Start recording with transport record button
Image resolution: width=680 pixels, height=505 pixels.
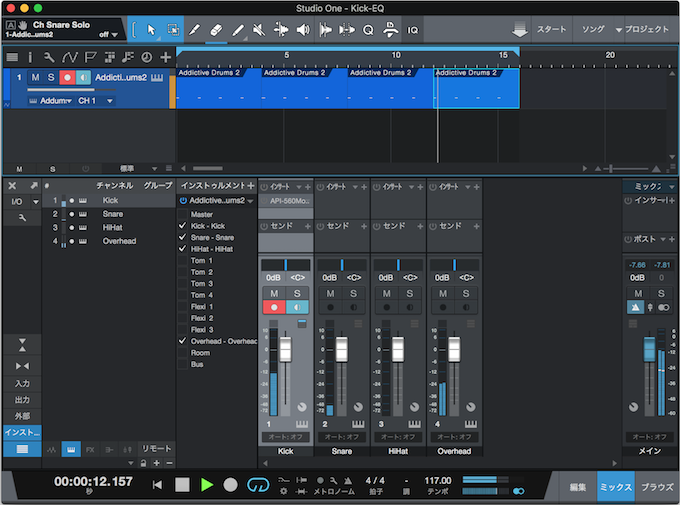tap(230, 485)
